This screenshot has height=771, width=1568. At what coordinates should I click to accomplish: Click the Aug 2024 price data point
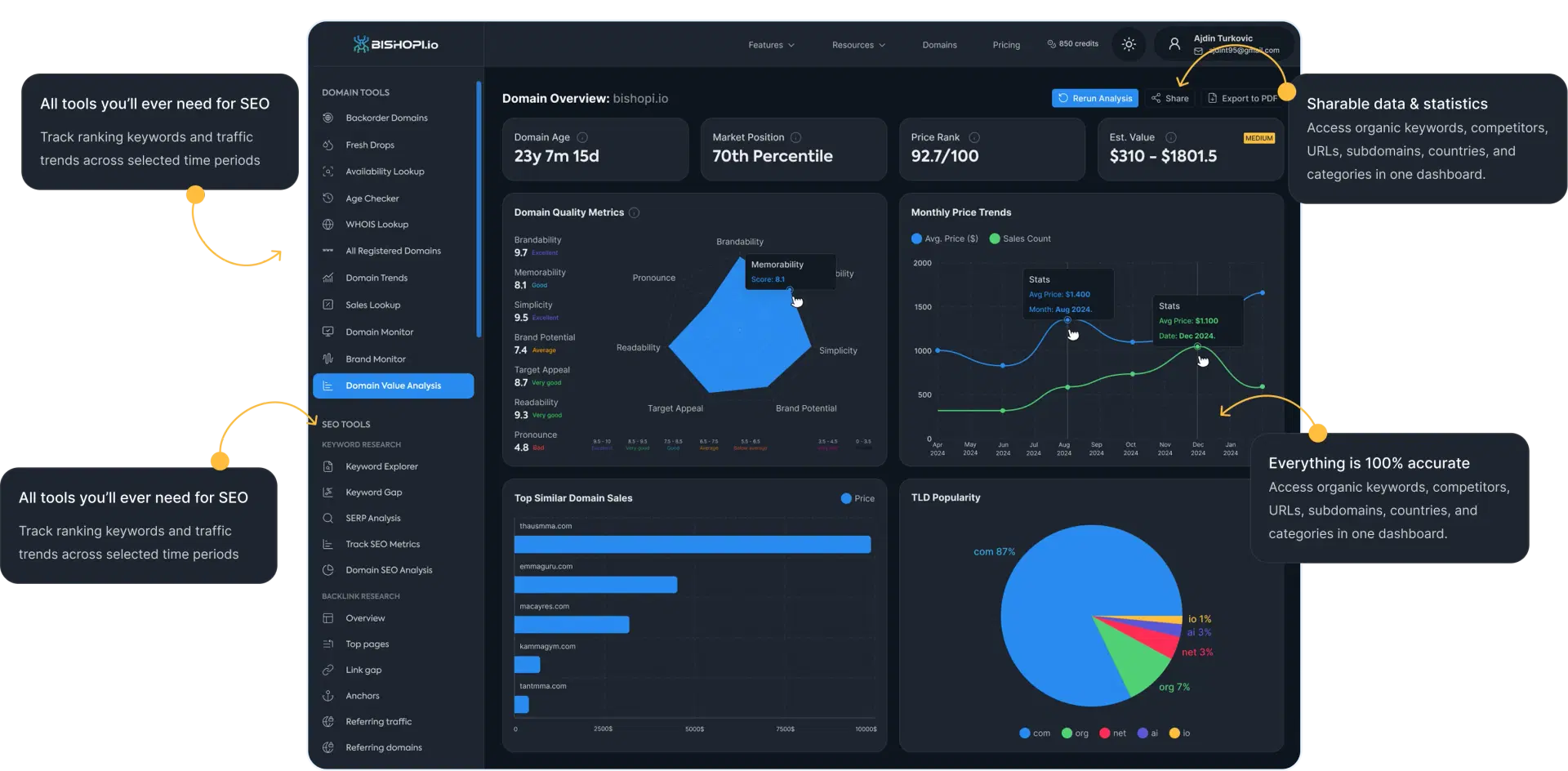pyautogui.click(x=1067, y=320)
